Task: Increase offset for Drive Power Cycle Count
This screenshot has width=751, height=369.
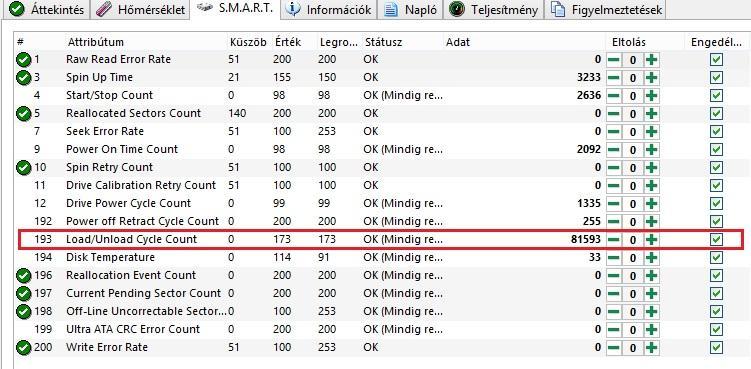Action: [x=650, y=204]
